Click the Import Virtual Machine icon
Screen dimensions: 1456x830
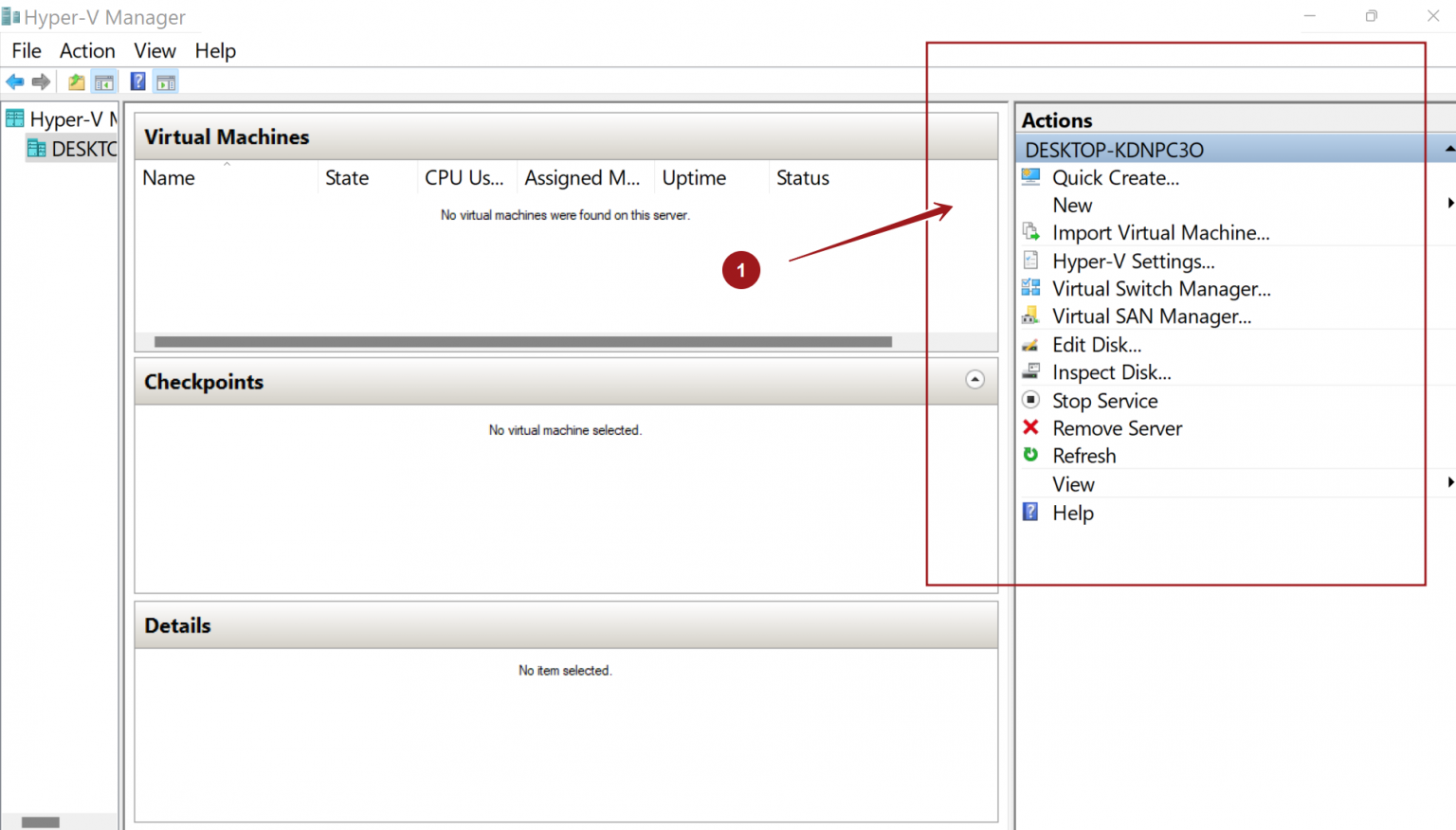[x=1031, y=231]
